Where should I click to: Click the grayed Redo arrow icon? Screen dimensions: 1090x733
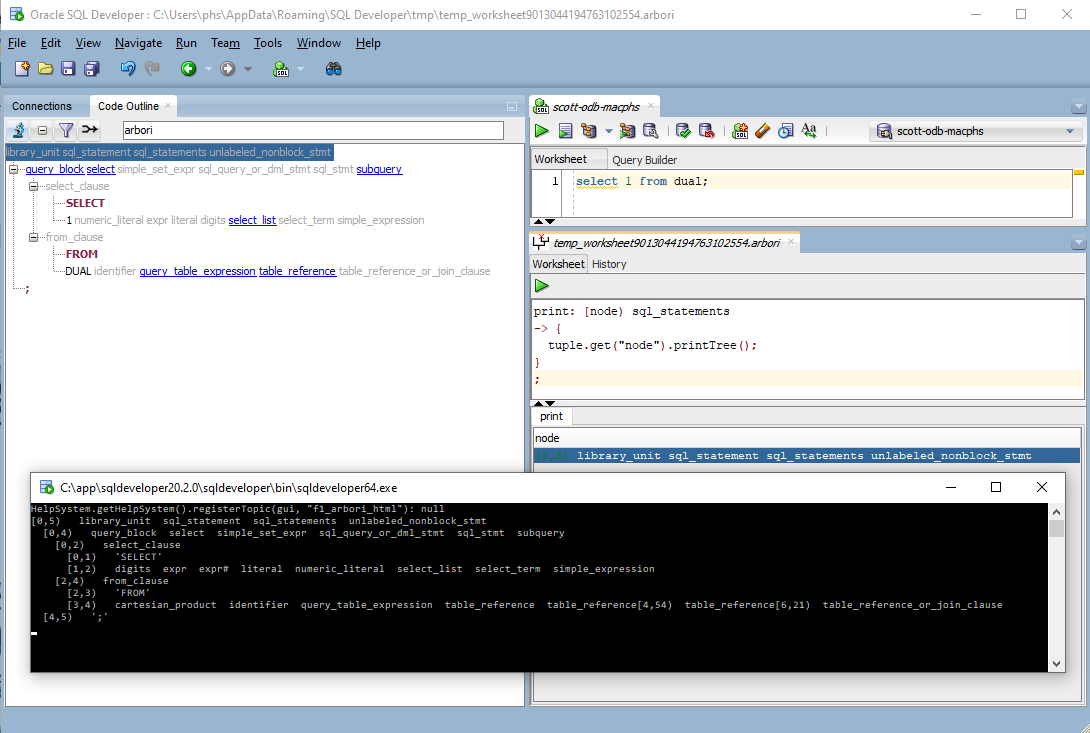coord(152,68)
